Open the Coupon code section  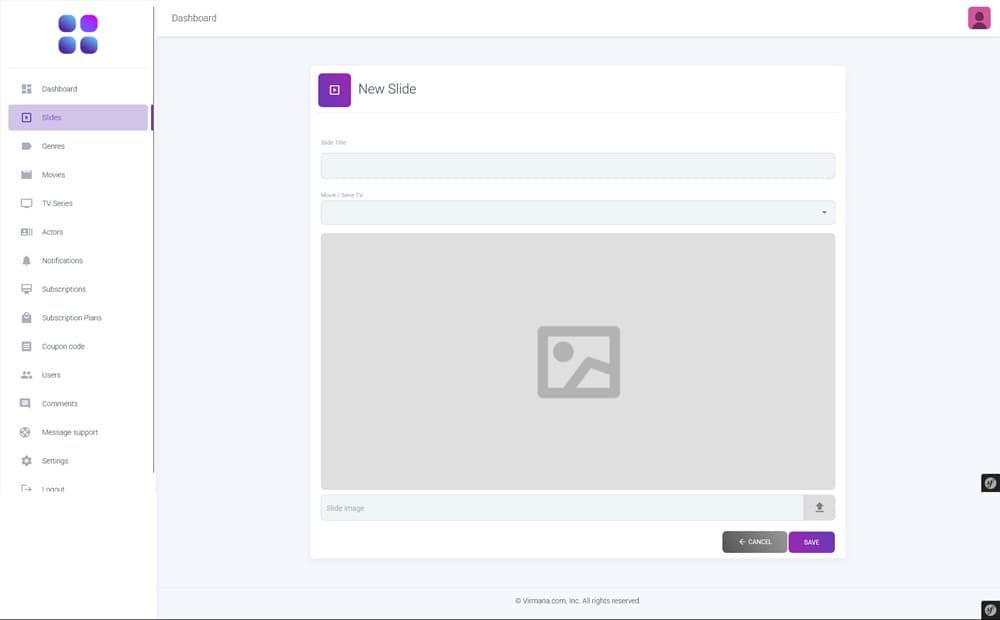coord(63,347)
